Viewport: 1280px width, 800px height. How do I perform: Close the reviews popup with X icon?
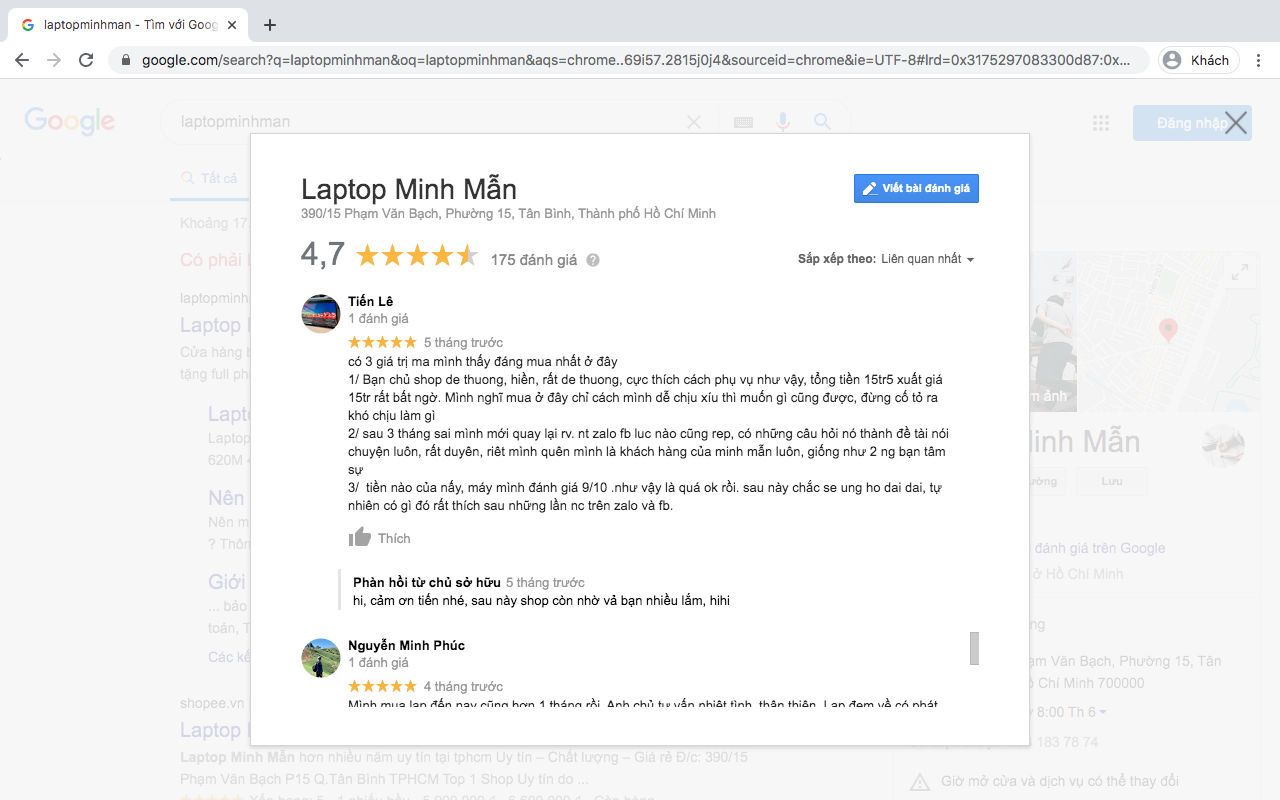point(1236,123)
